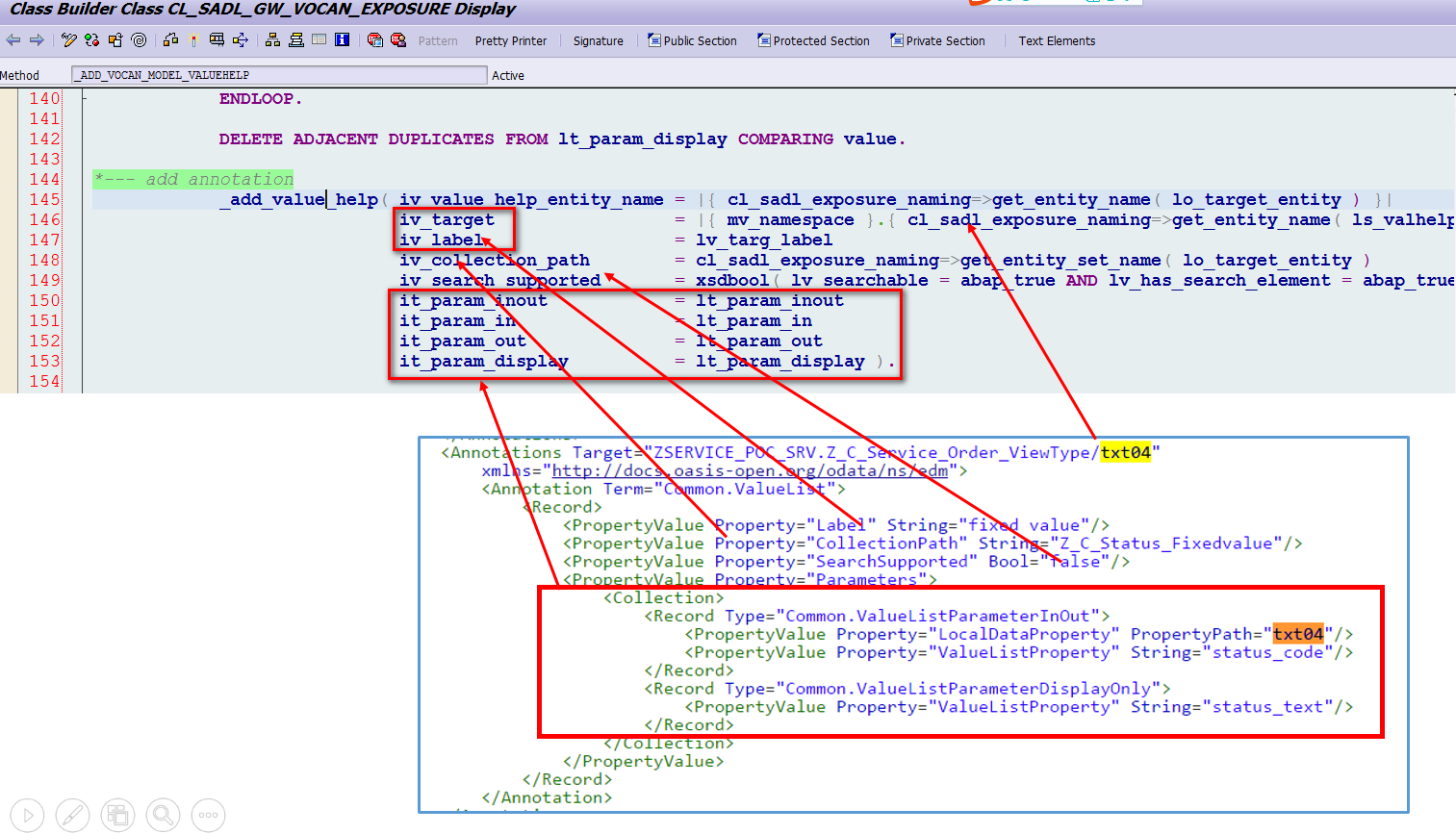Screen dimensions: 1456x834
Task: Run a syntax check on the method
Action: click(x=92, y=40)
